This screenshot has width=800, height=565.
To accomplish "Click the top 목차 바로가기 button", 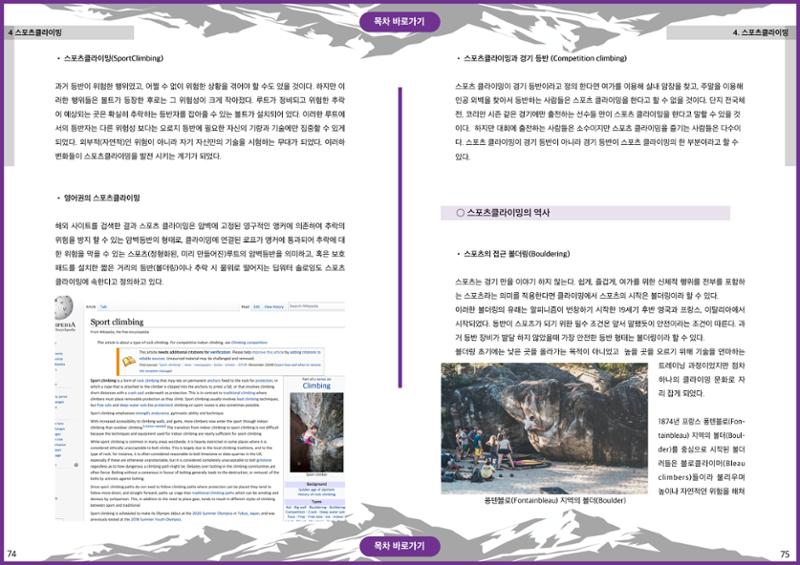I will 399,22.
